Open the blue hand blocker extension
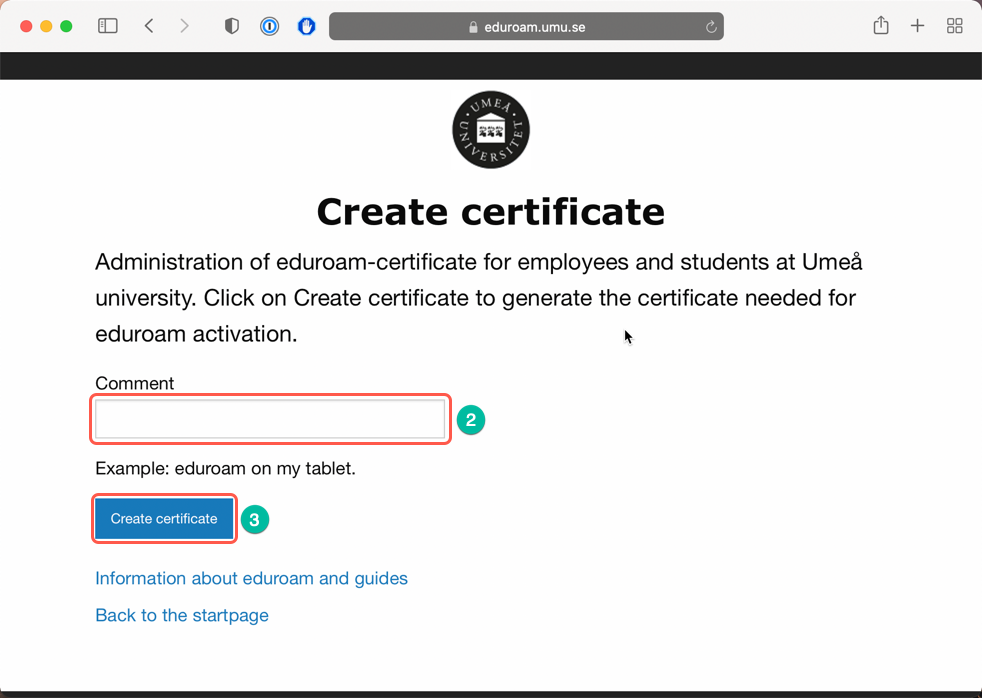 [x=306, y=26]
